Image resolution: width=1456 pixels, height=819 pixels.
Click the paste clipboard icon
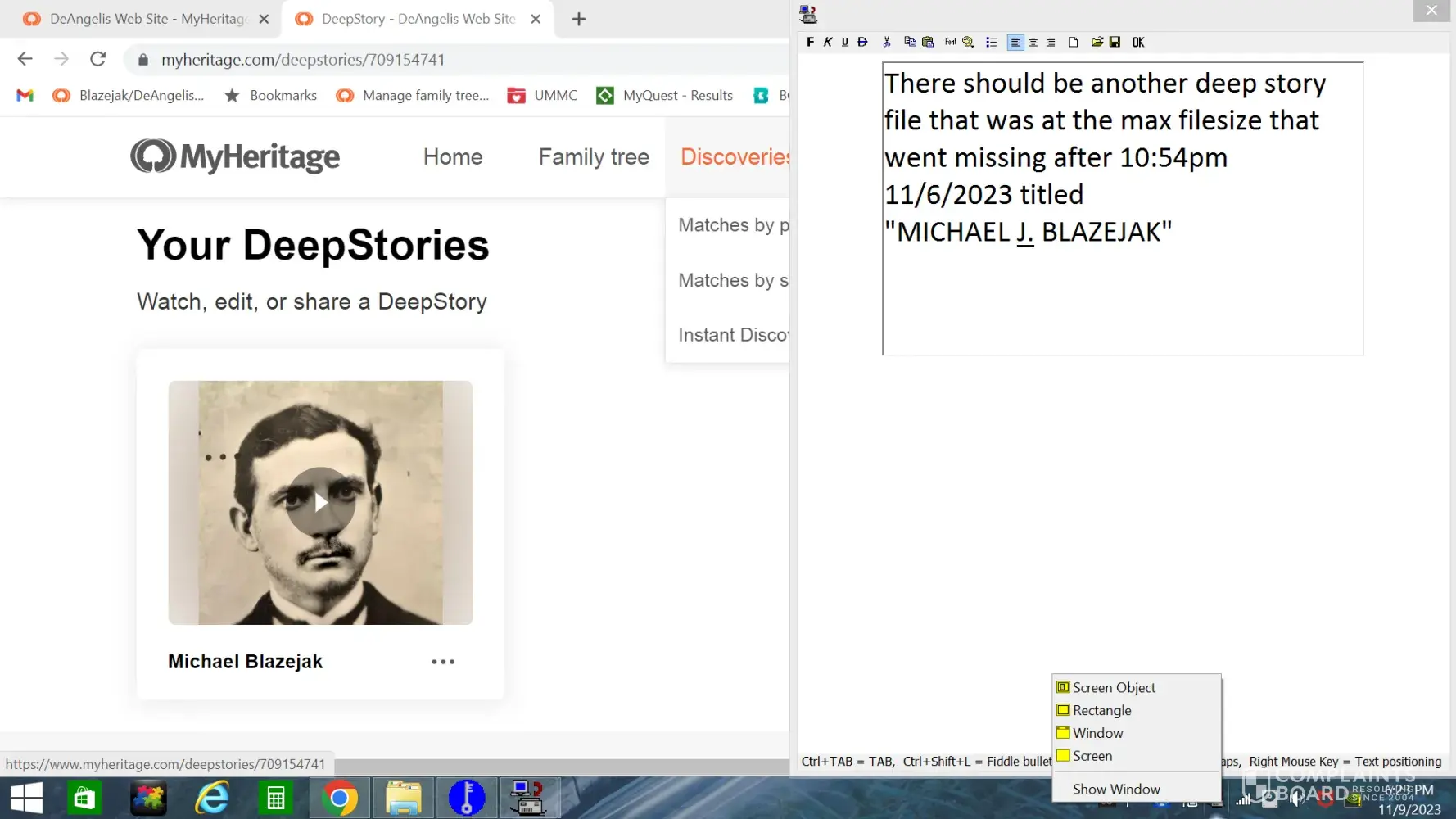928,42
